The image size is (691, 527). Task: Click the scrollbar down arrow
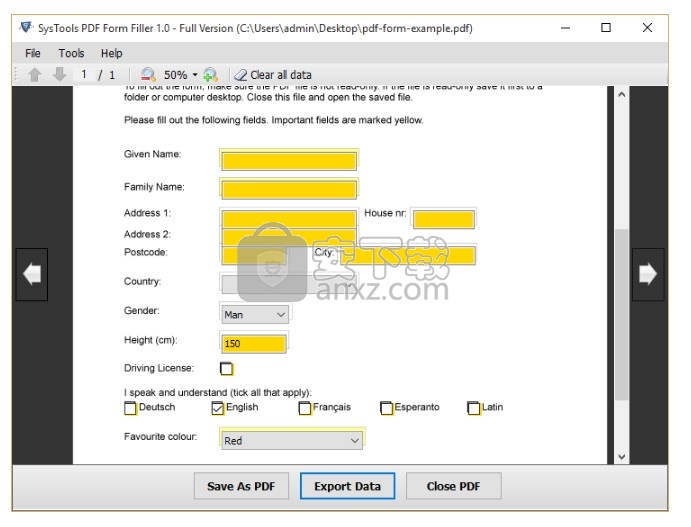pyautogui.click(x=622, y=457)
